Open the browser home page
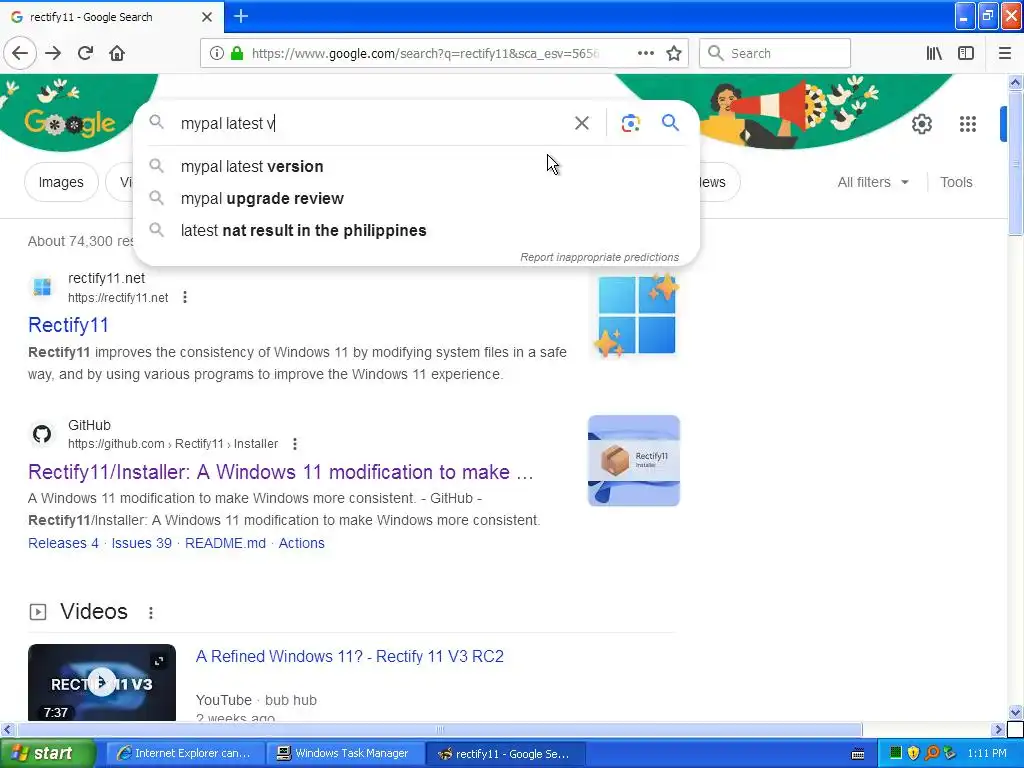Screen dimensions: 1024x768 coord(117,54)
